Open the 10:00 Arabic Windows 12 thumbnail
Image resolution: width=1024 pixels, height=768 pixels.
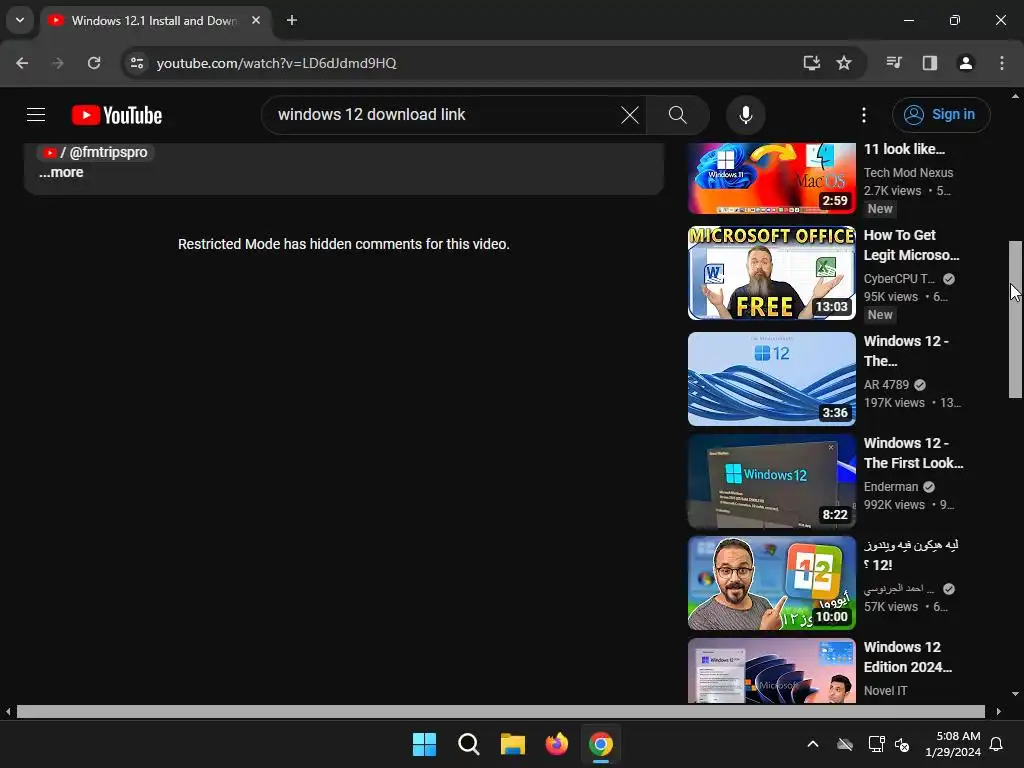771,583
